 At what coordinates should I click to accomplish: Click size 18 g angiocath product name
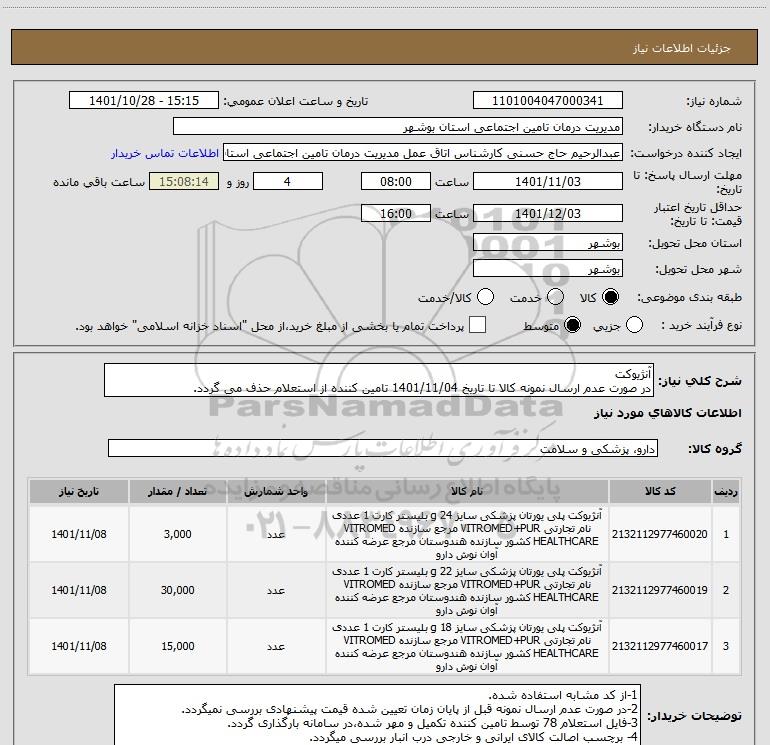[x=467, y=646]
